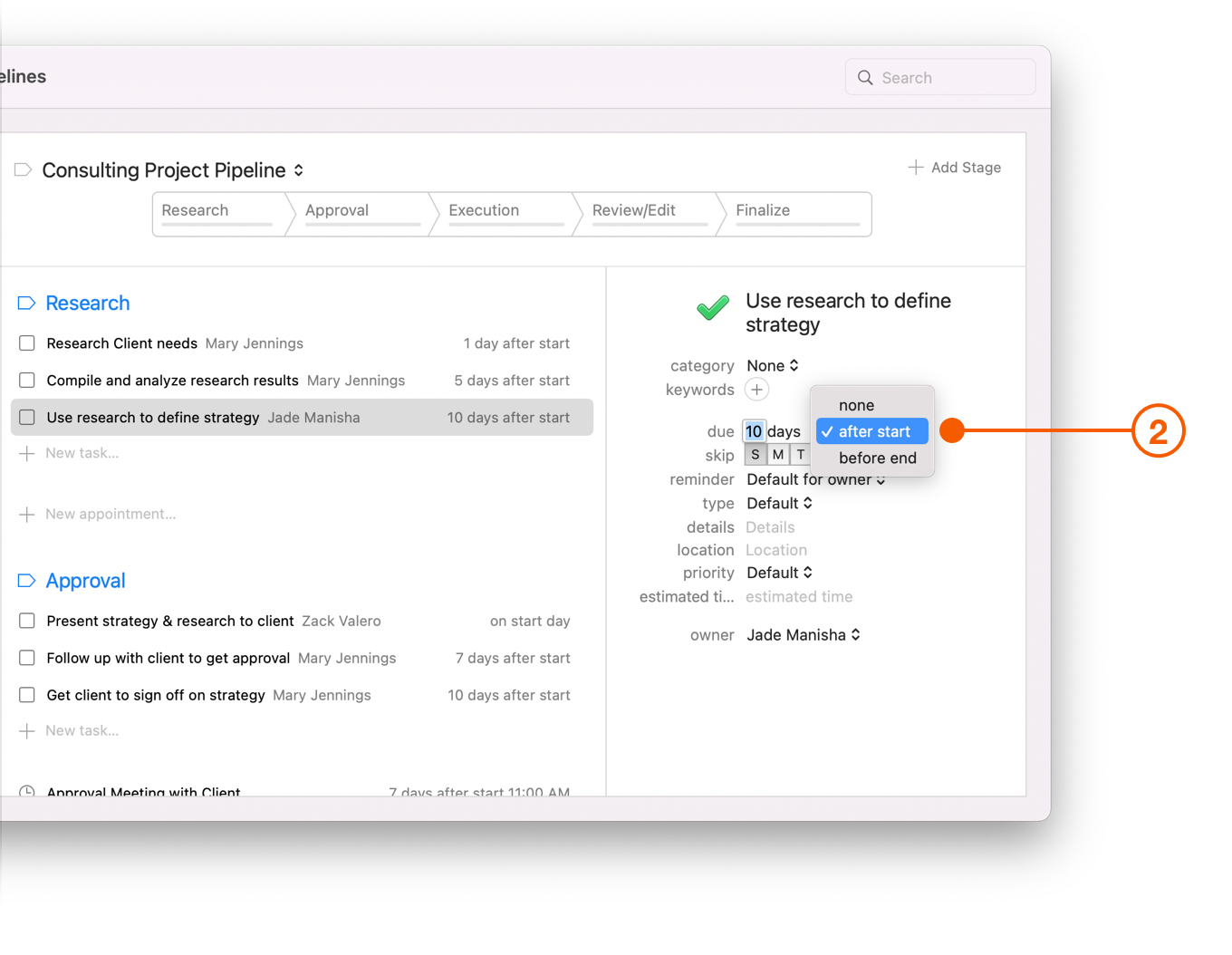Click the magnifying glass in the Search field
The image size is (1232, 955).
(x=865, y=77)
